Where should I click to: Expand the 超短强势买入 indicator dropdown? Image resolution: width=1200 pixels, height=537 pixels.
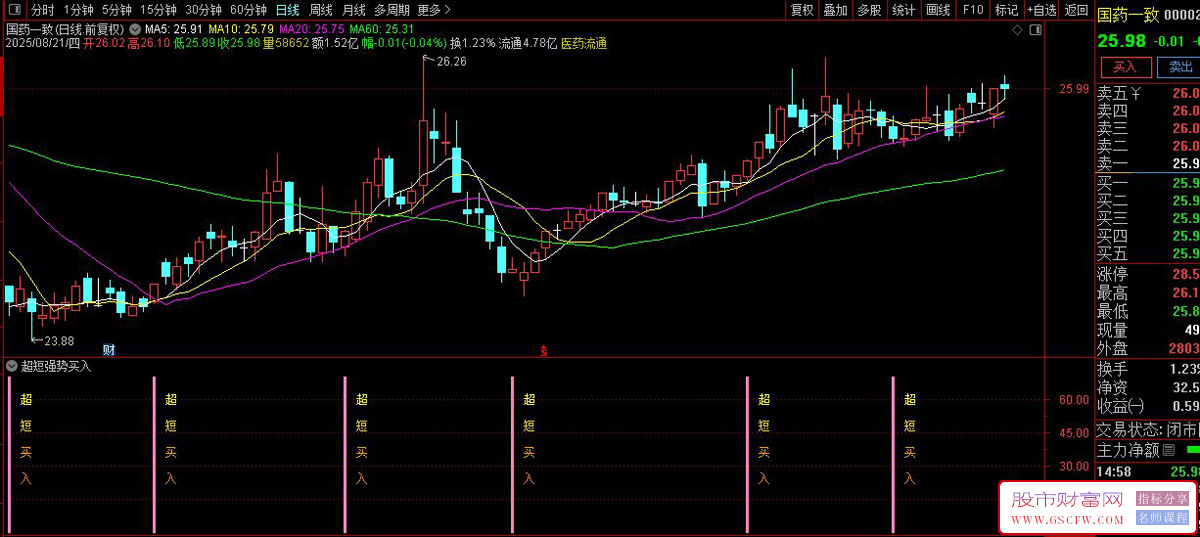(x=12, y=366)
